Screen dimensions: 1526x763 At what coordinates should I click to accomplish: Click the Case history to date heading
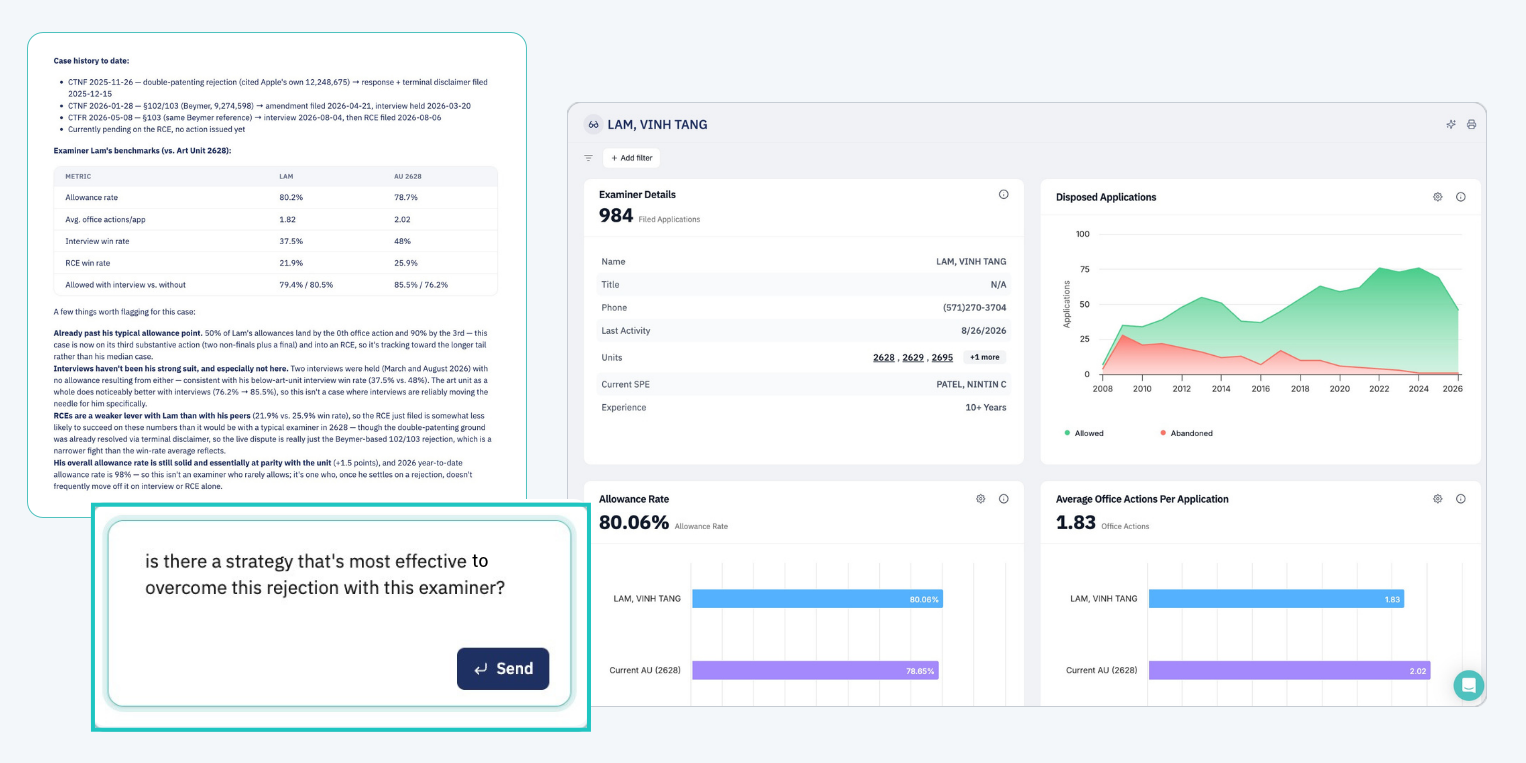click(91, 61)
